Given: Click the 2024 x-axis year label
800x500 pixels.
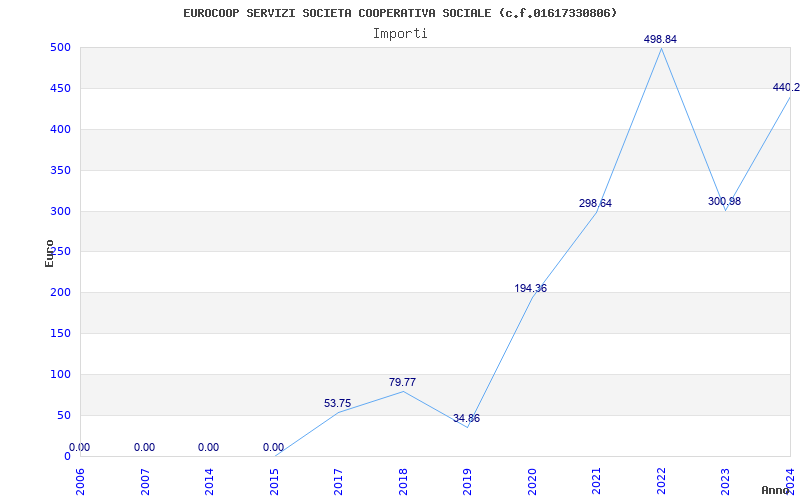Looking at the screenshot, I should (790, 482).
